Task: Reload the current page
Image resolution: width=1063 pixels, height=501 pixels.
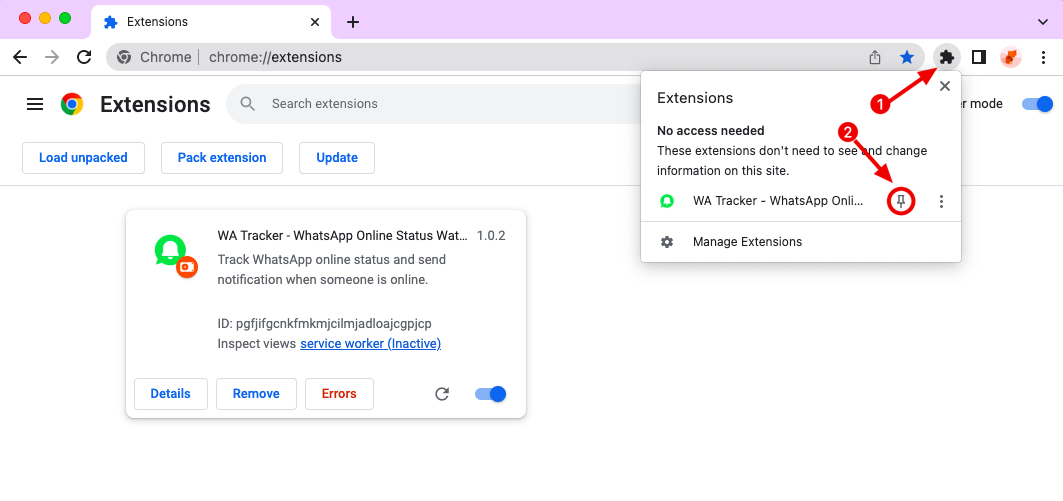Action: pos(84,58)
